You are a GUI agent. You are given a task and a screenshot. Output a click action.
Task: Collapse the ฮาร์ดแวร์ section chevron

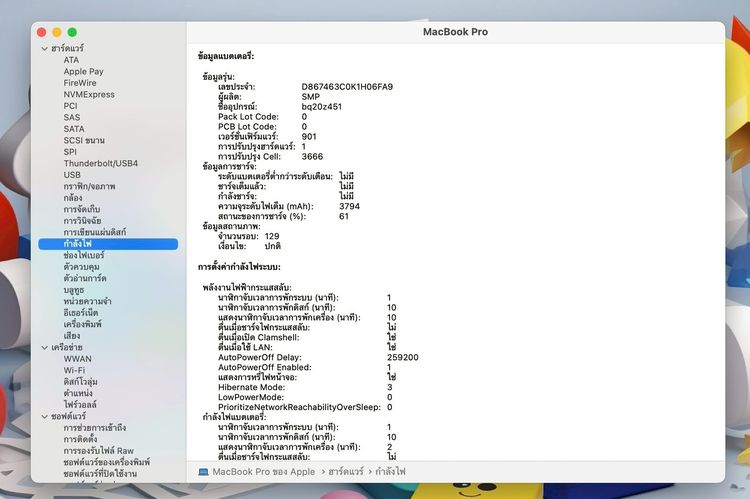(44, 49)
